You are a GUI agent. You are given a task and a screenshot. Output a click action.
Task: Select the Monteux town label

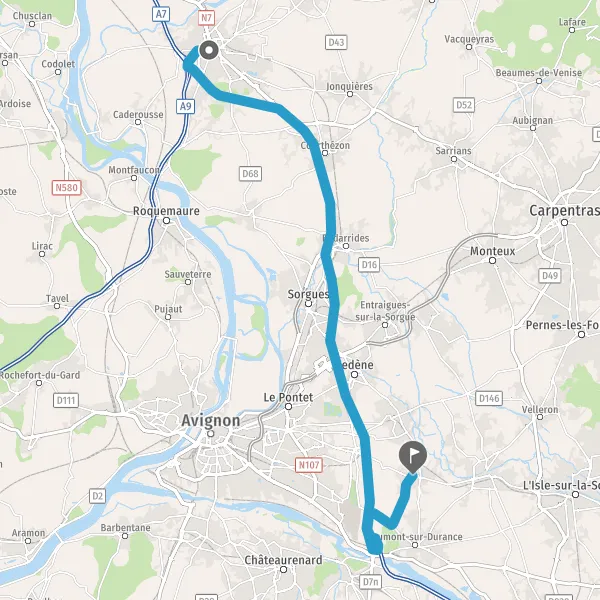pos(492,251)
